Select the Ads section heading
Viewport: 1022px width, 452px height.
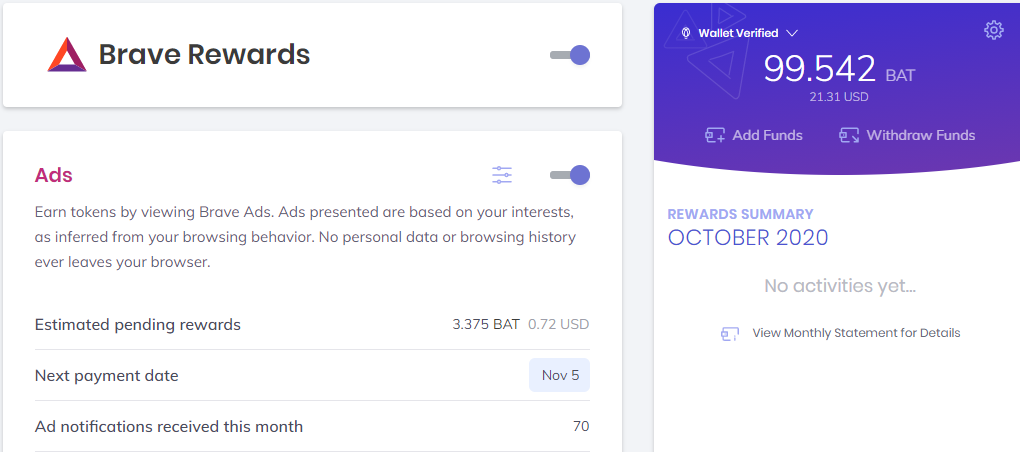[53, 175]
